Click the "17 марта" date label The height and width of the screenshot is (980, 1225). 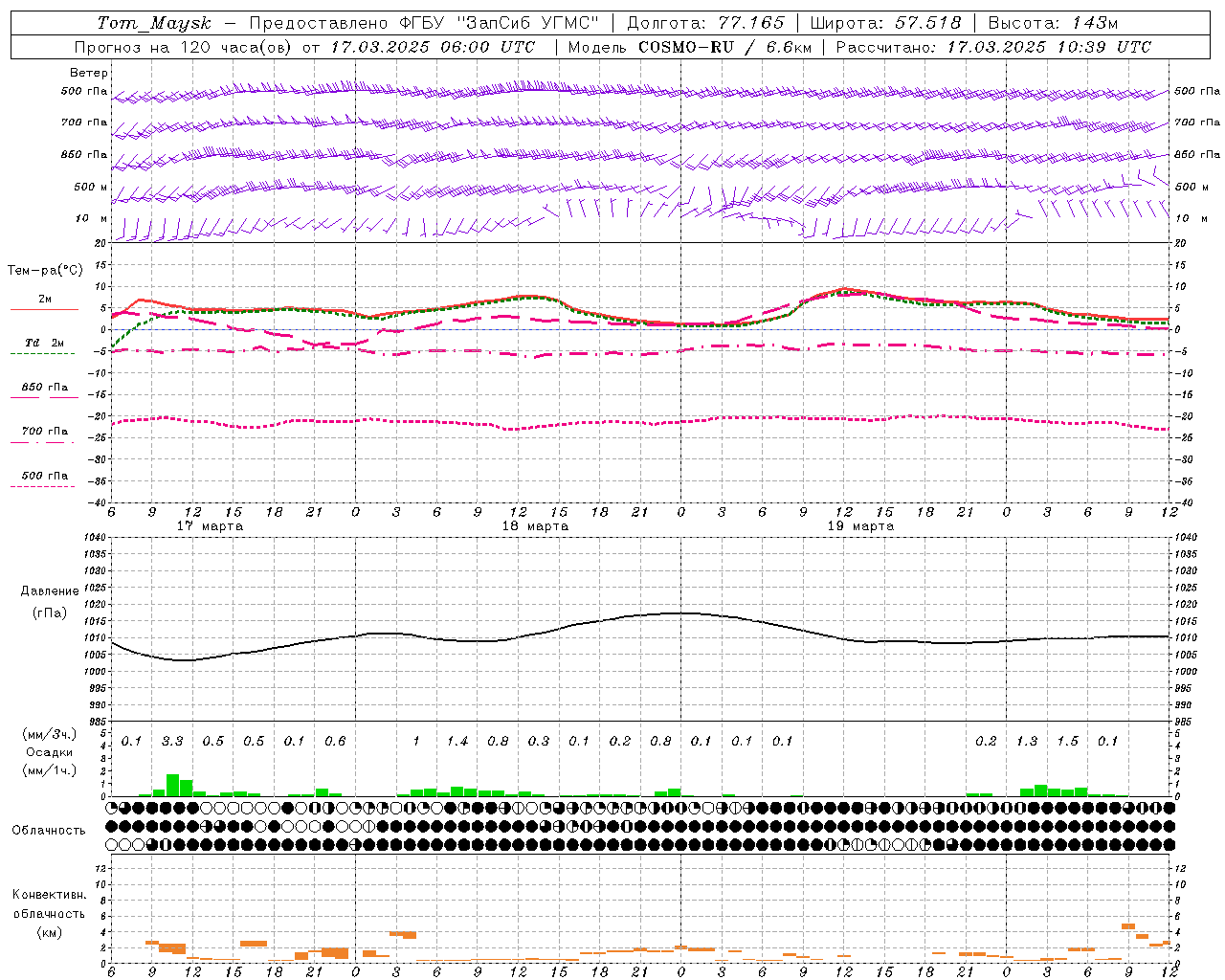pyautogui.click(x=210, y=526)
